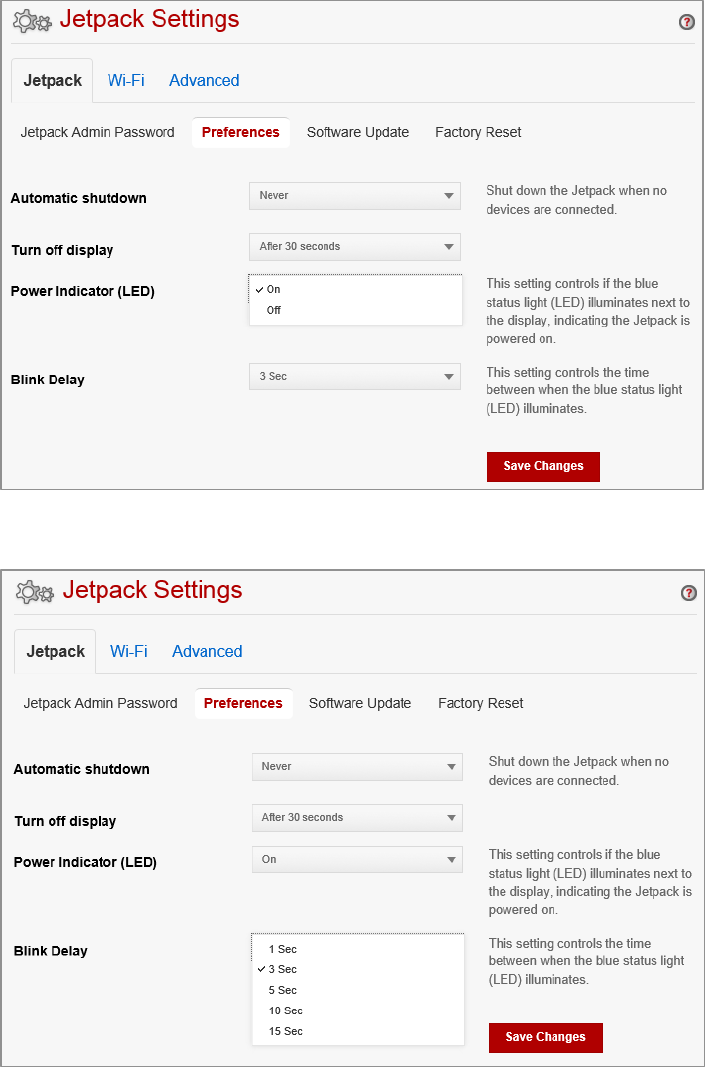Pick the 5 Sec blink delay option
The height and width of the screenshot is (1067, 705).
(282, 990)
